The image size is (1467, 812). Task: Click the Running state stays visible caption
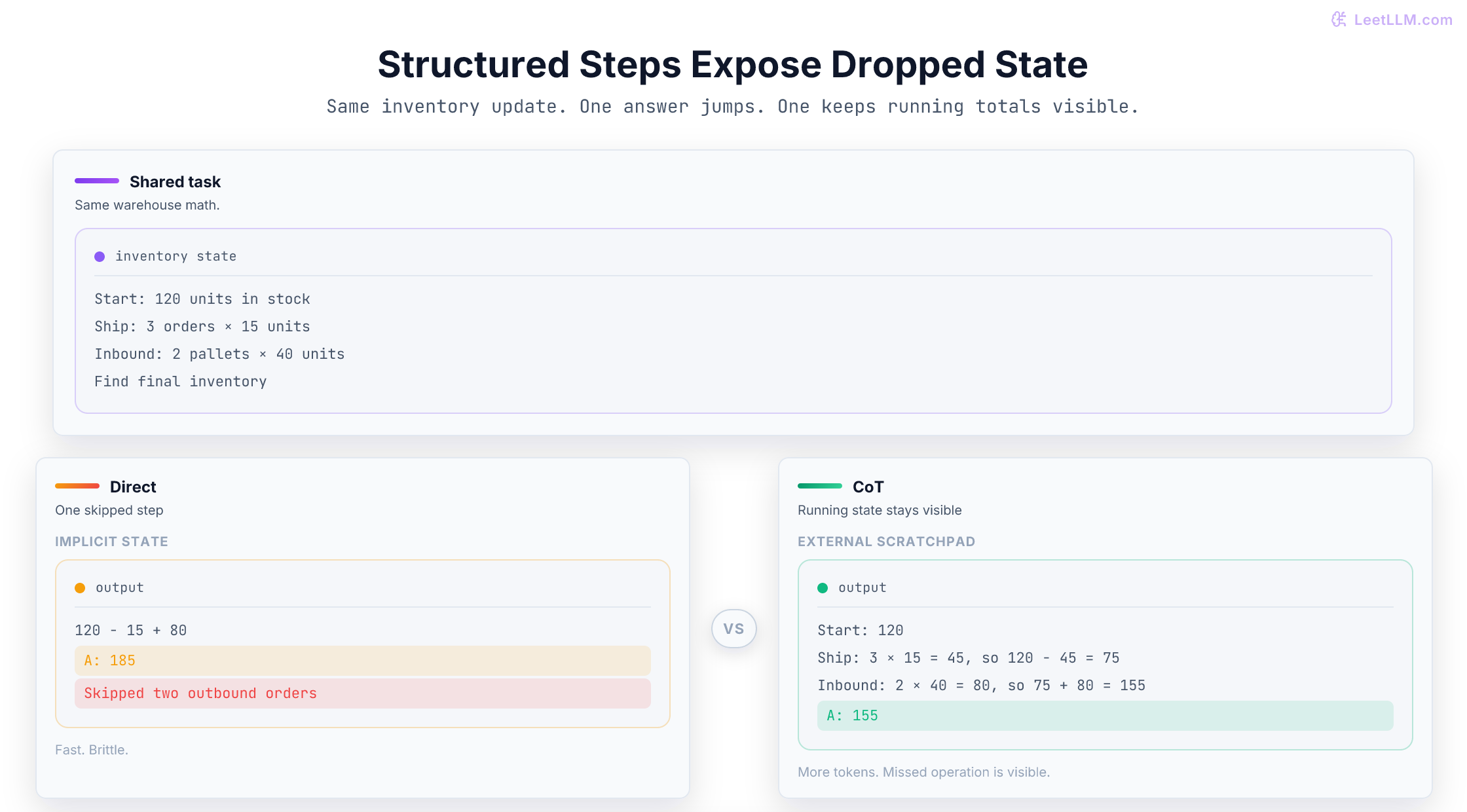tap(880, 510)
